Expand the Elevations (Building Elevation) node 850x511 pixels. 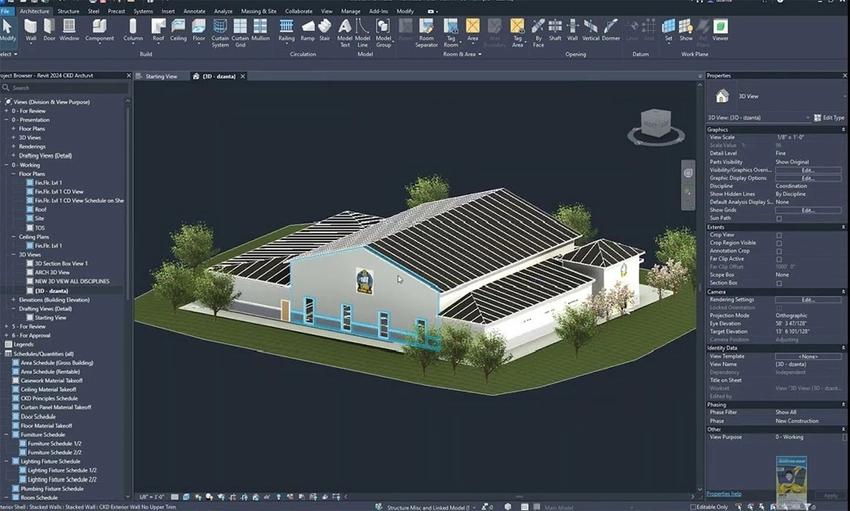13,299
